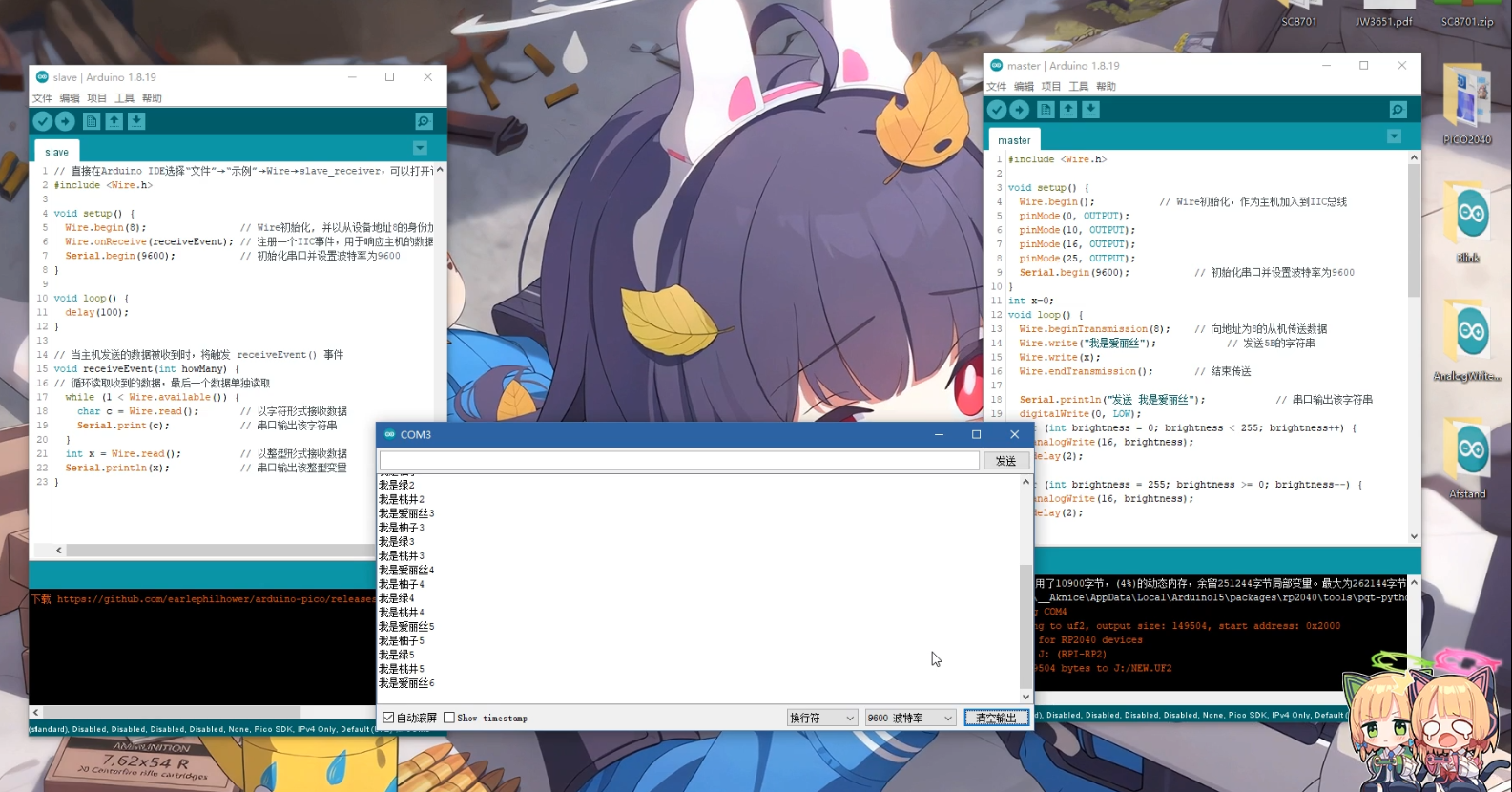Select the PICO2040 desktop folder
Image resolution: width=1512 pixels, height=792 pixels.
(1467, 103)
